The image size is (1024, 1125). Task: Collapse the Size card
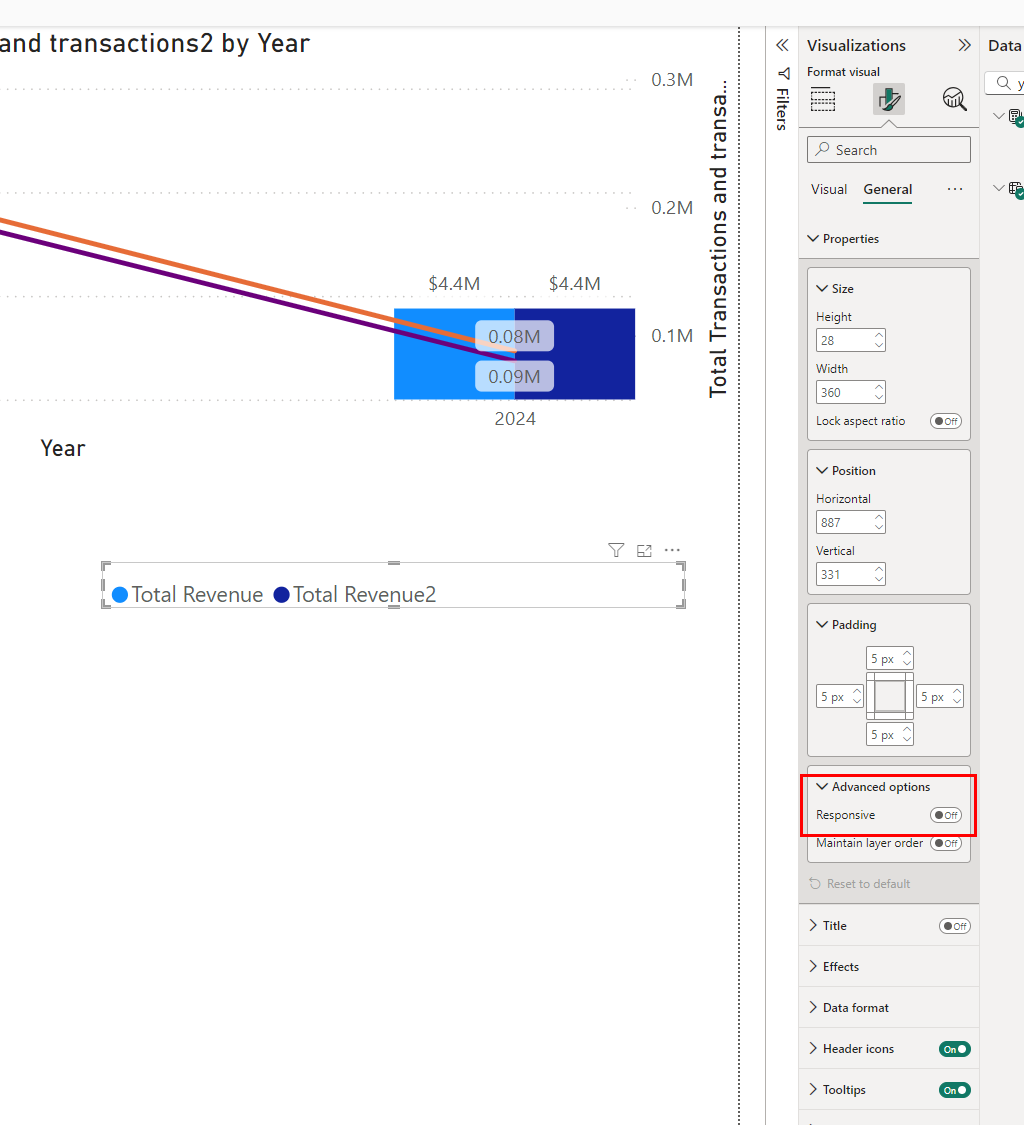pyautogui.click(x=822, y=288)
